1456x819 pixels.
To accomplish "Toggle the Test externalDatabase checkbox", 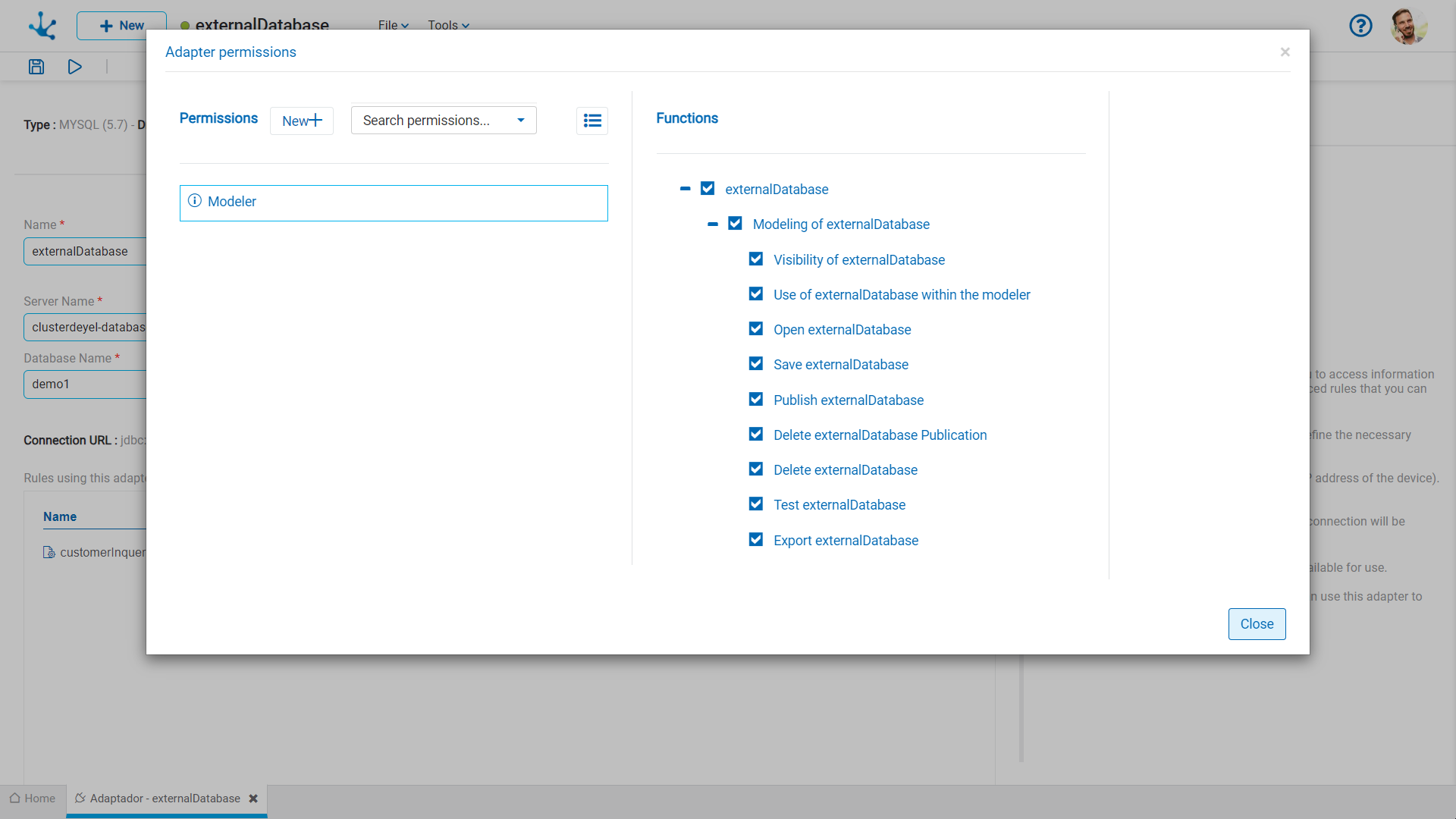I will click(756, 504).
